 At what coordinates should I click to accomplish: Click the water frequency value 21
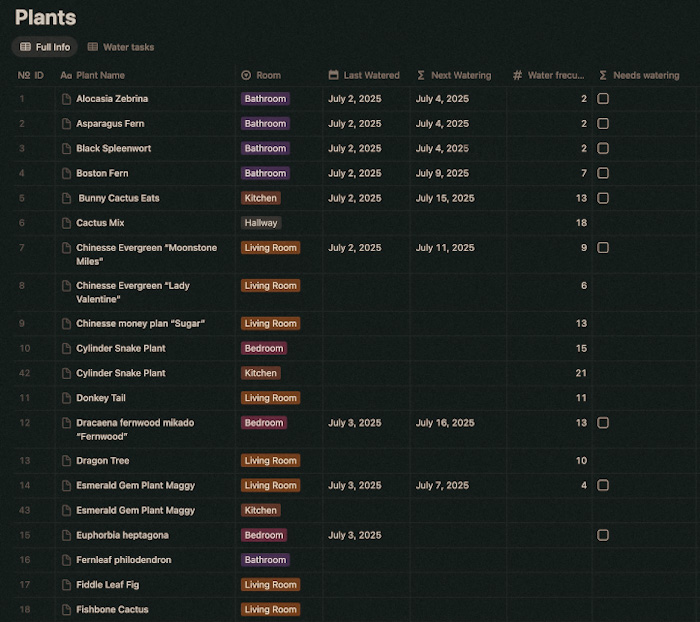point(581,373)
